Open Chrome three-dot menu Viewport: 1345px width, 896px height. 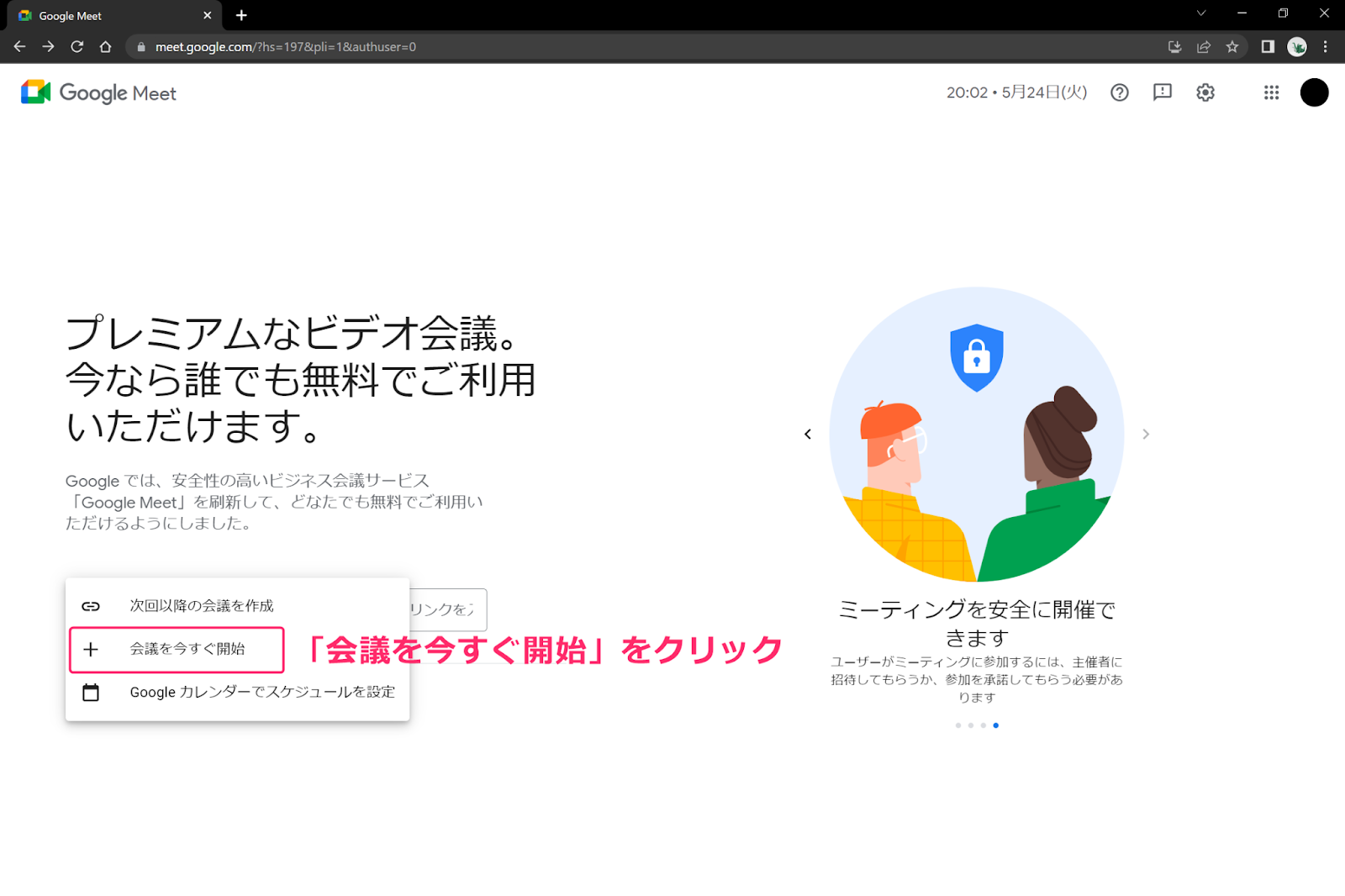(1326, 47)
